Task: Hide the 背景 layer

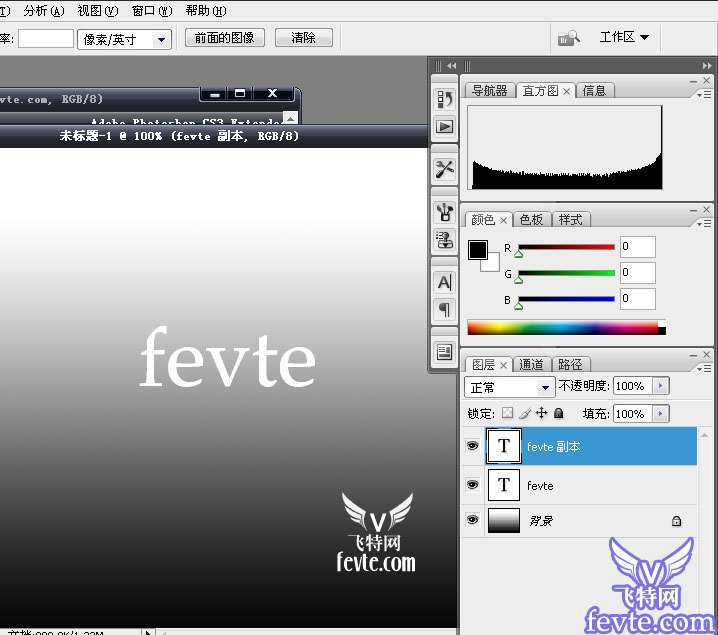Action: pos(473,520)
